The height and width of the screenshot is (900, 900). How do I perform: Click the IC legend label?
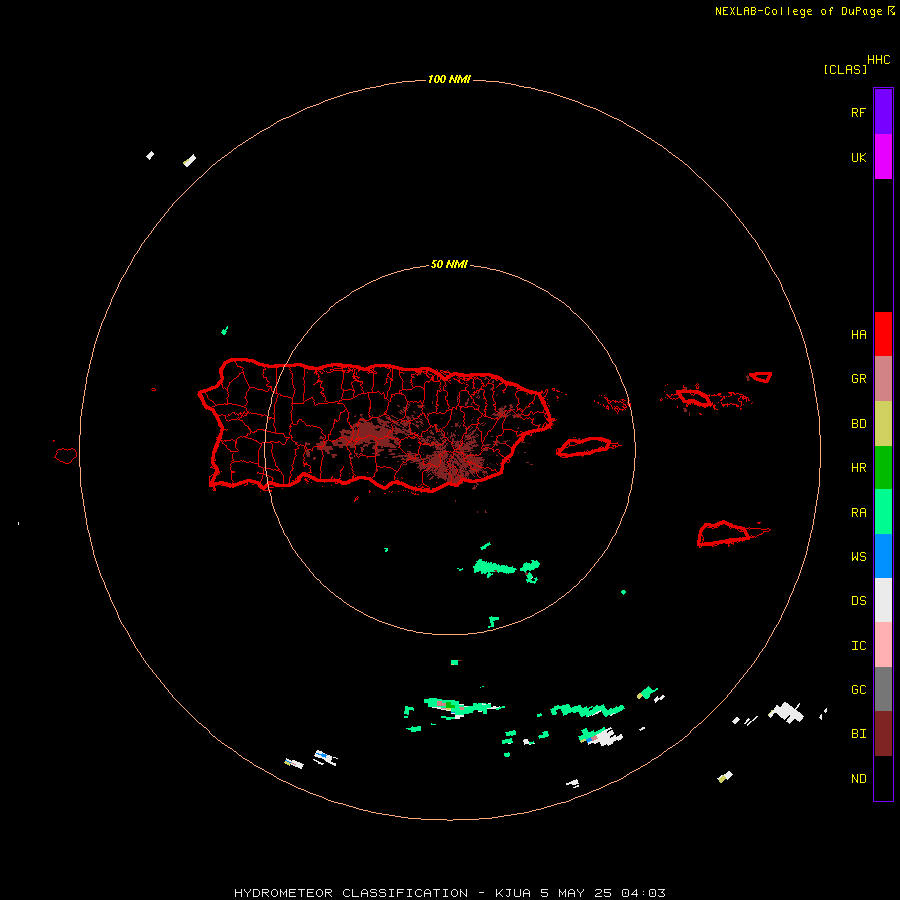tap(858, 646)
